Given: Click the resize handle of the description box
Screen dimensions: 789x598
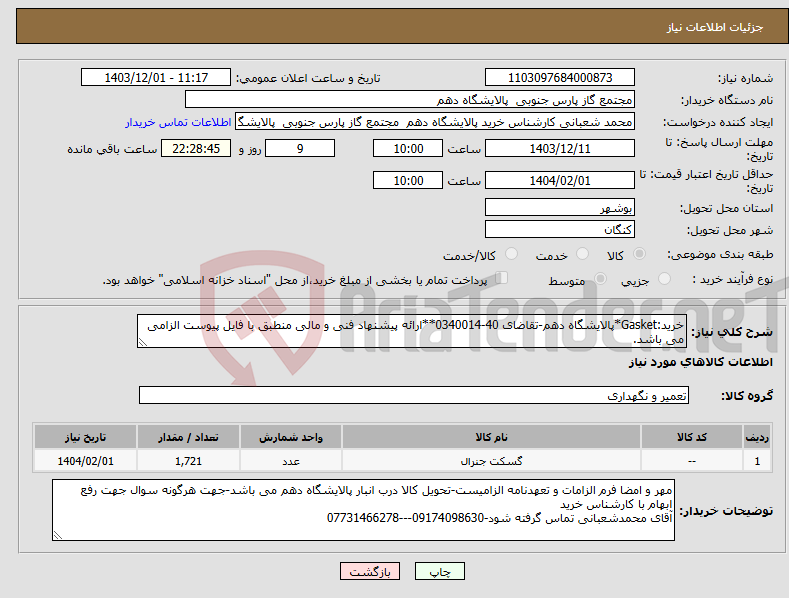Looking at the screenshot, I should click(x=143, y=342).
